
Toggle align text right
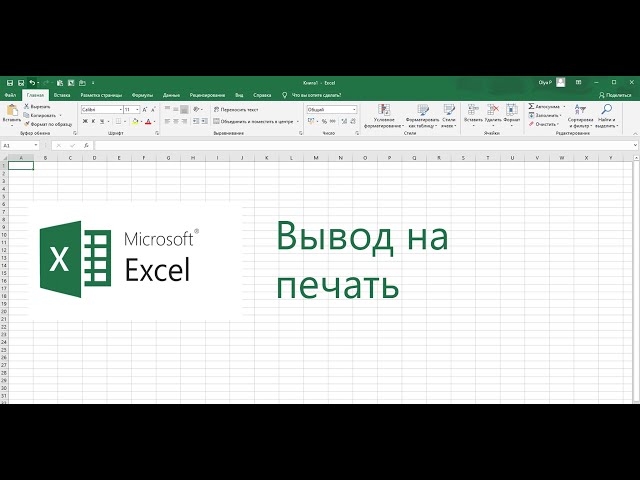pos(184,121)
